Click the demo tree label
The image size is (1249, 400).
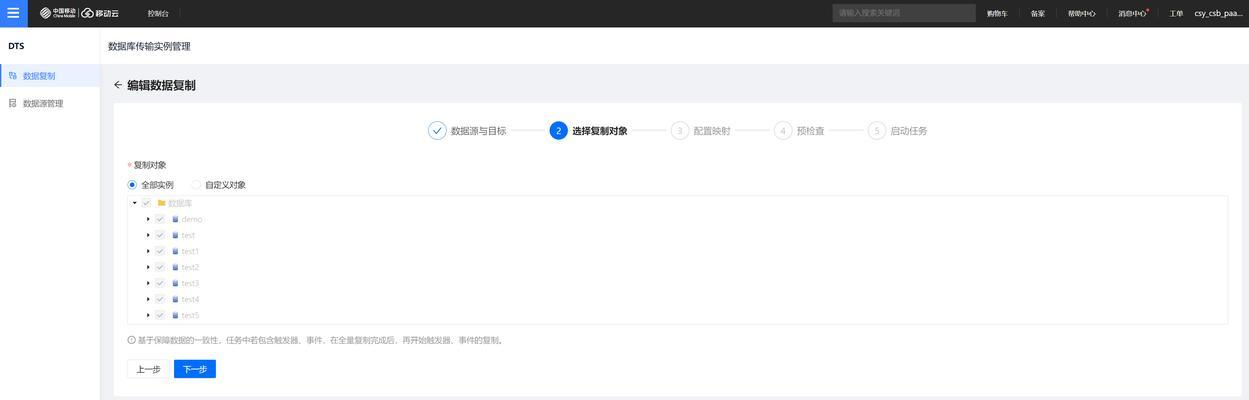pyautogui.click(x=192, y=219)
